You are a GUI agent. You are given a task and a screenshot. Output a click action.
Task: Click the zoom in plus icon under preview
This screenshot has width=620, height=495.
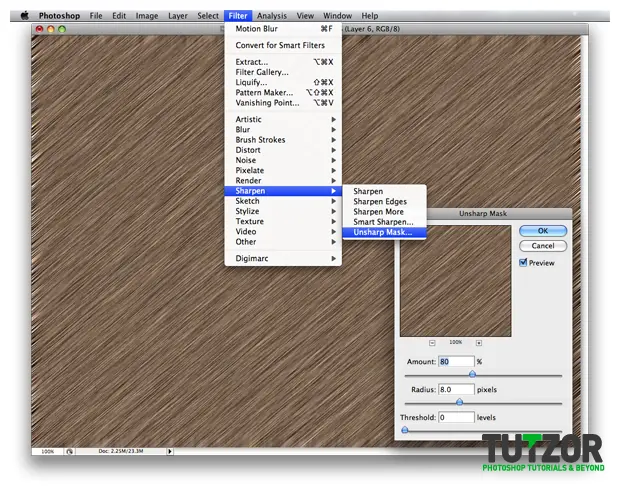coord(479,343)
